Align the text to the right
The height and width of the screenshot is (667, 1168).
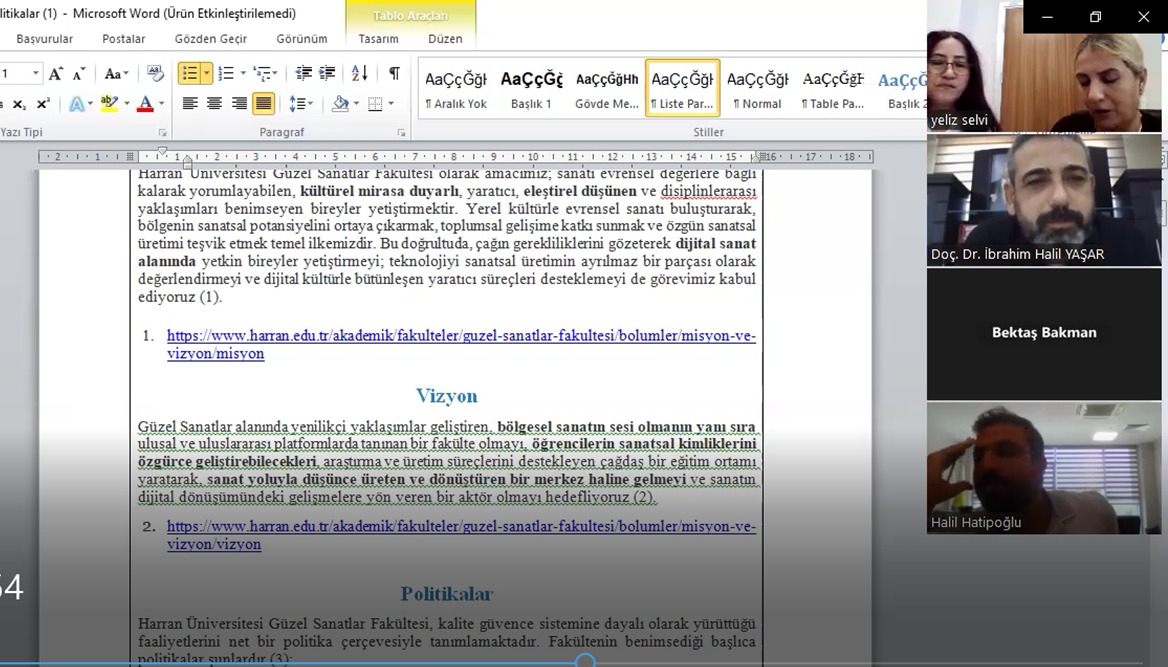(x=239, y=104)
